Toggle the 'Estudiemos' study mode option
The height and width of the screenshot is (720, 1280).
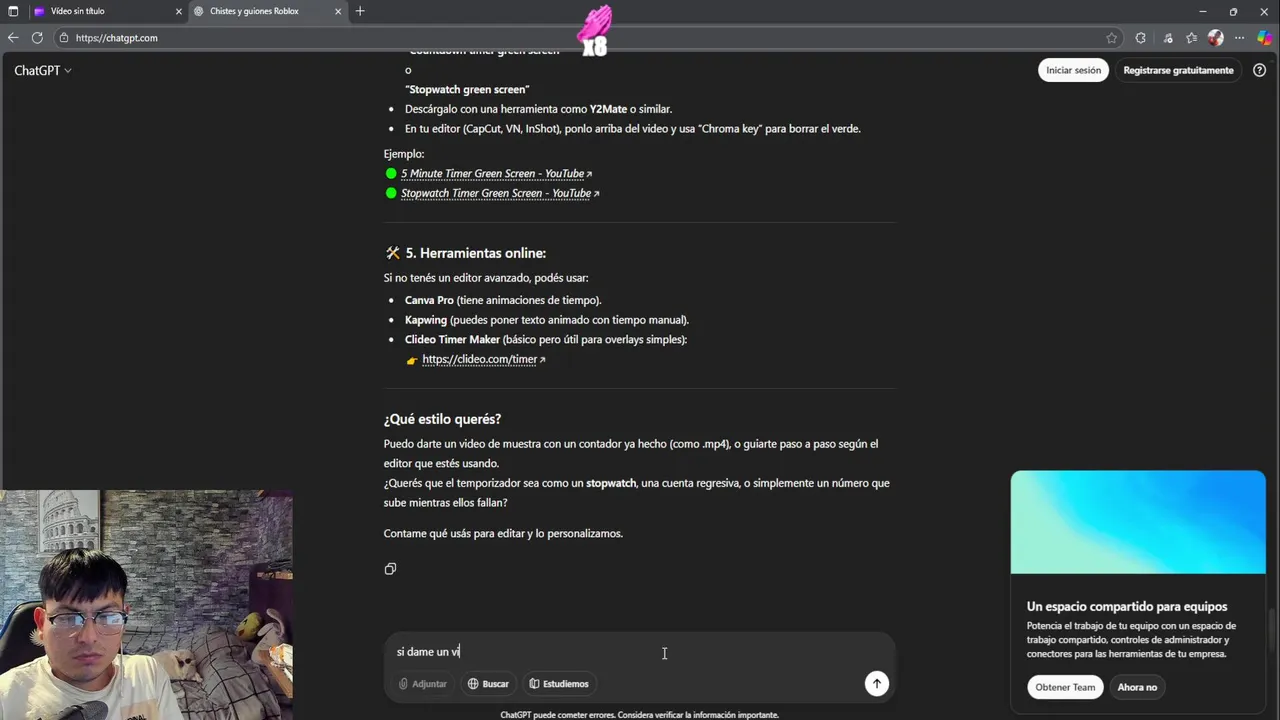[559, 684]
